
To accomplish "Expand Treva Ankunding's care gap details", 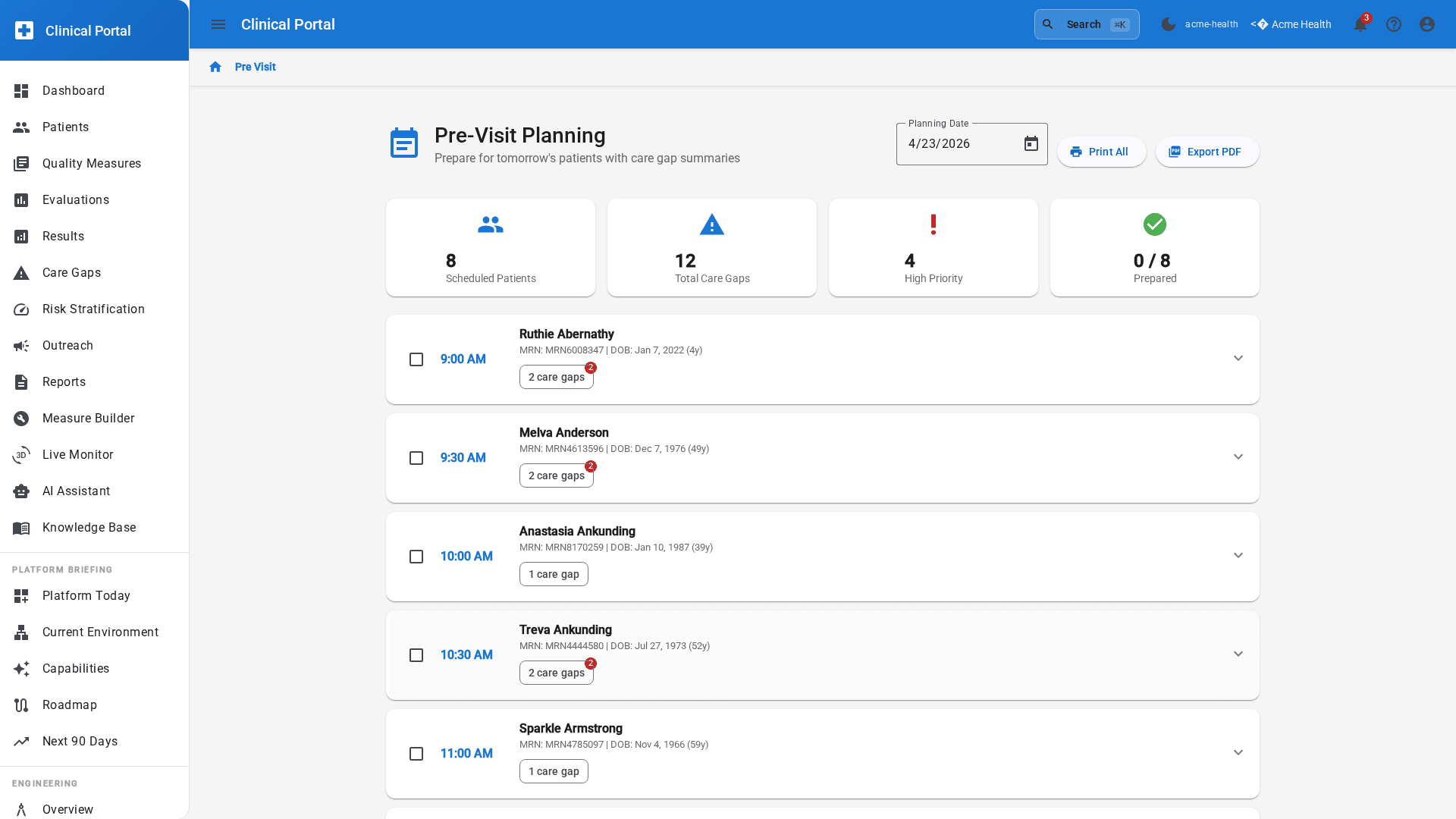I will coord(1238,654).
